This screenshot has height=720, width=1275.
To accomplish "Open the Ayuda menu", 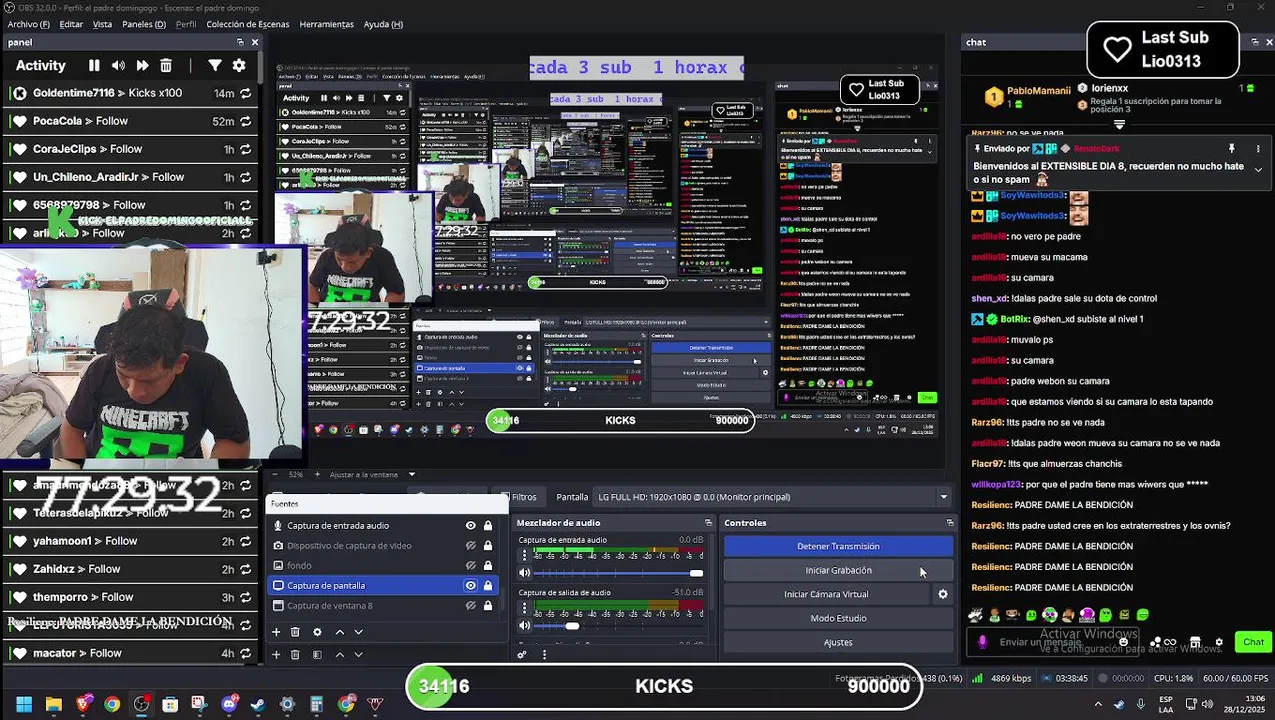I will [x=383, y=24].
